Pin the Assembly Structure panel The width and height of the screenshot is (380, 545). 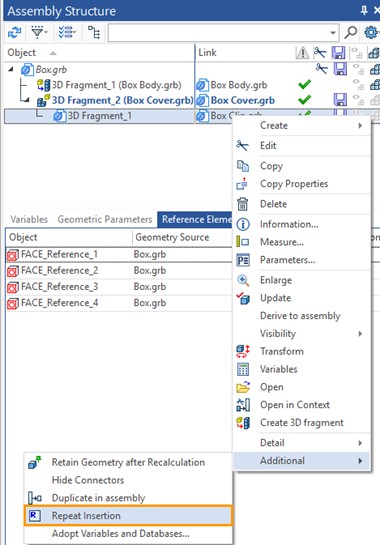[364, 10]
